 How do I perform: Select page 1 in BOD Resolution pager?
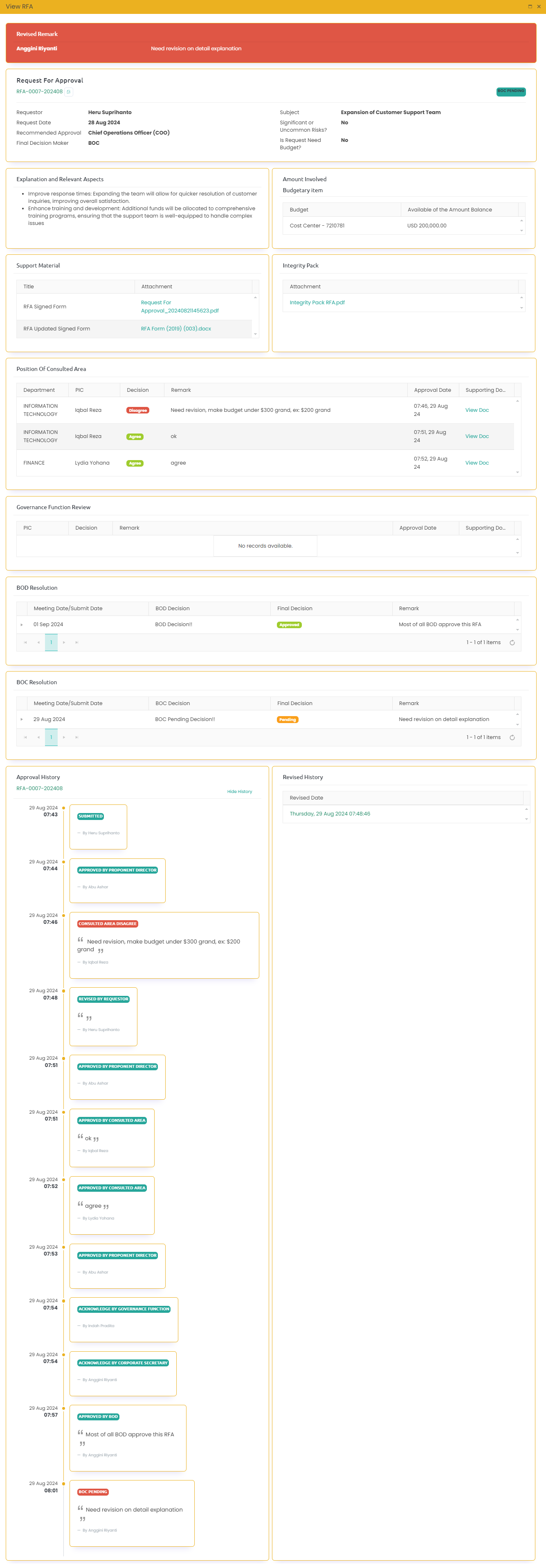(51, 643)
